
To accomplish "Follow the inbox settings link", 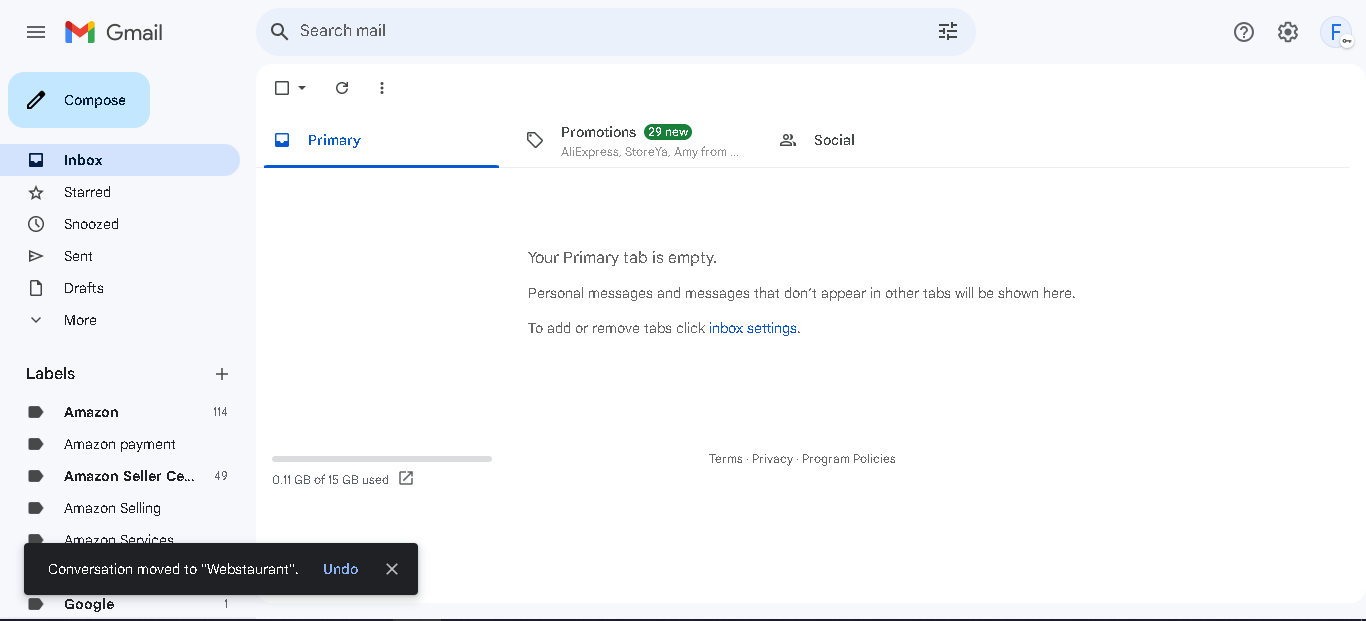I will click(x=753, y=328).
